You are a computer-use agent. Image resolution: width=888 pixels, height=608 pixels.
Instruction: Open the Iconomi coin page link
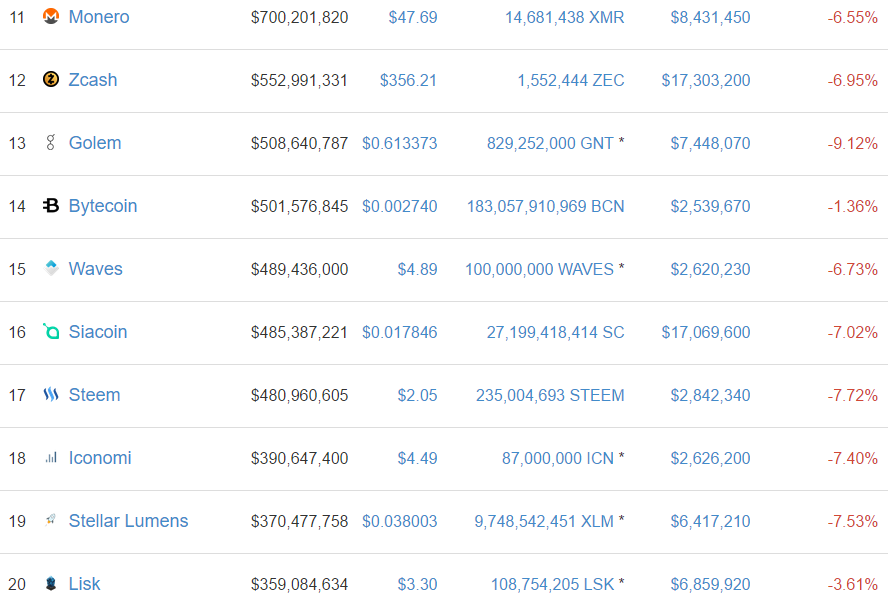tap(100, 458)
